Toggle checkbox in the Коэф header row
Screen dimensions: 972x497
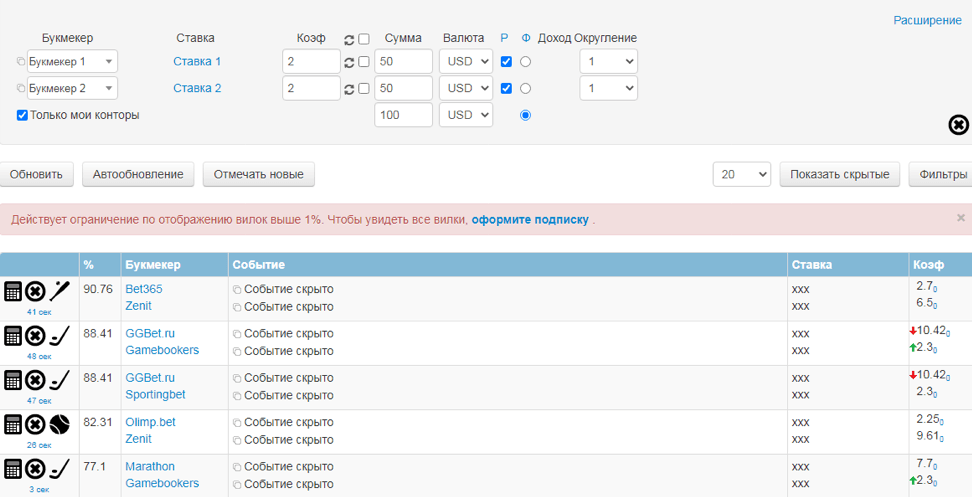pyautogui.click(x=364, y=38)
